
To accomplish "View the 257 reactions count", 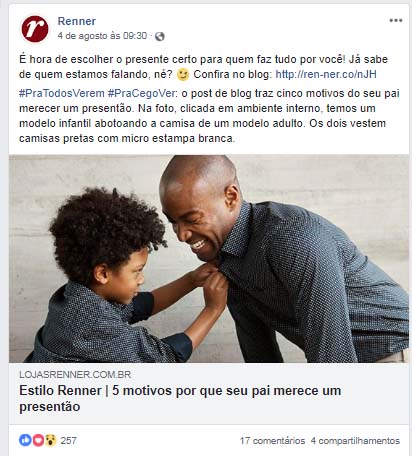I will 68,441.
